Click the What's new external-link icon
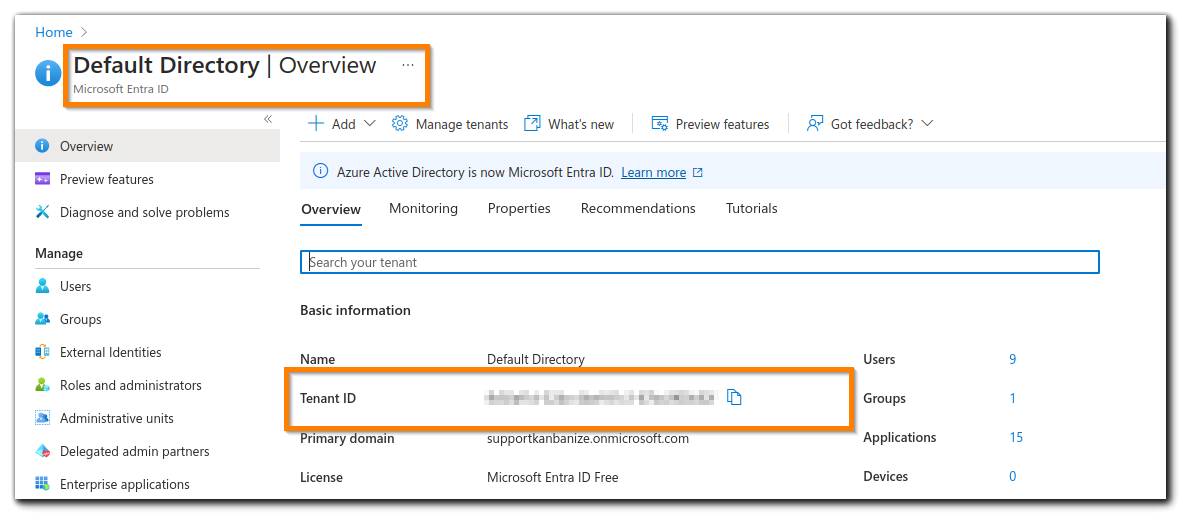The width and height of the screenshot is (1193, 526). click(x=533, y=123)
